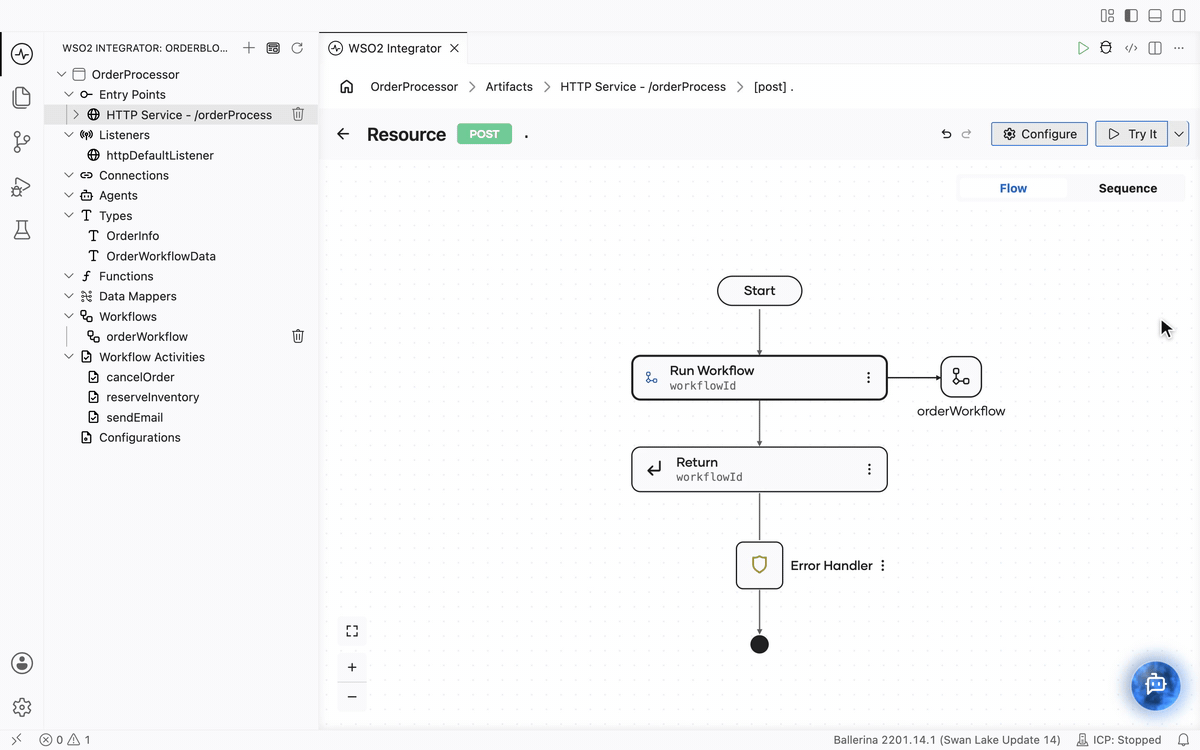Toggle primary sidebar layout icon
Viewport: 1200px width, 750px height.
(x=1131, y=16)
